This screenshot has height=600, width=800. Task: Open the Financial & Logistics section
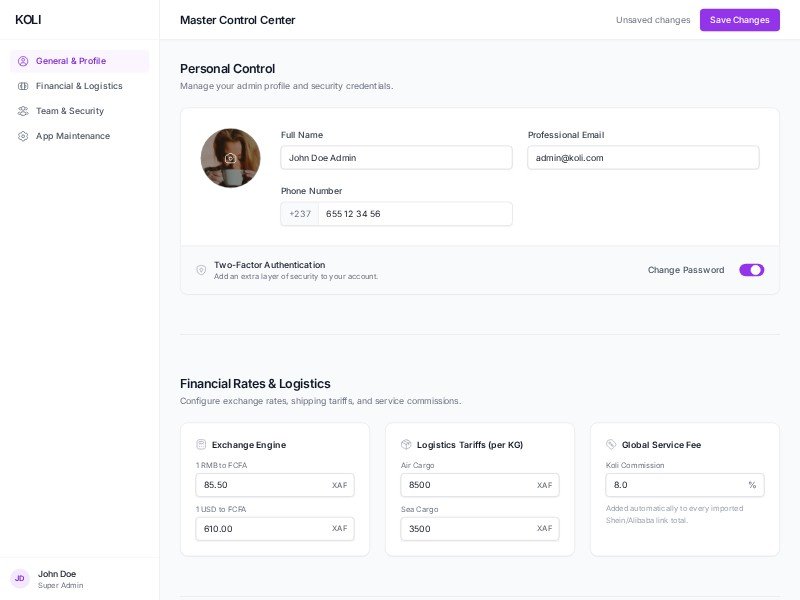tap(79, 86)
